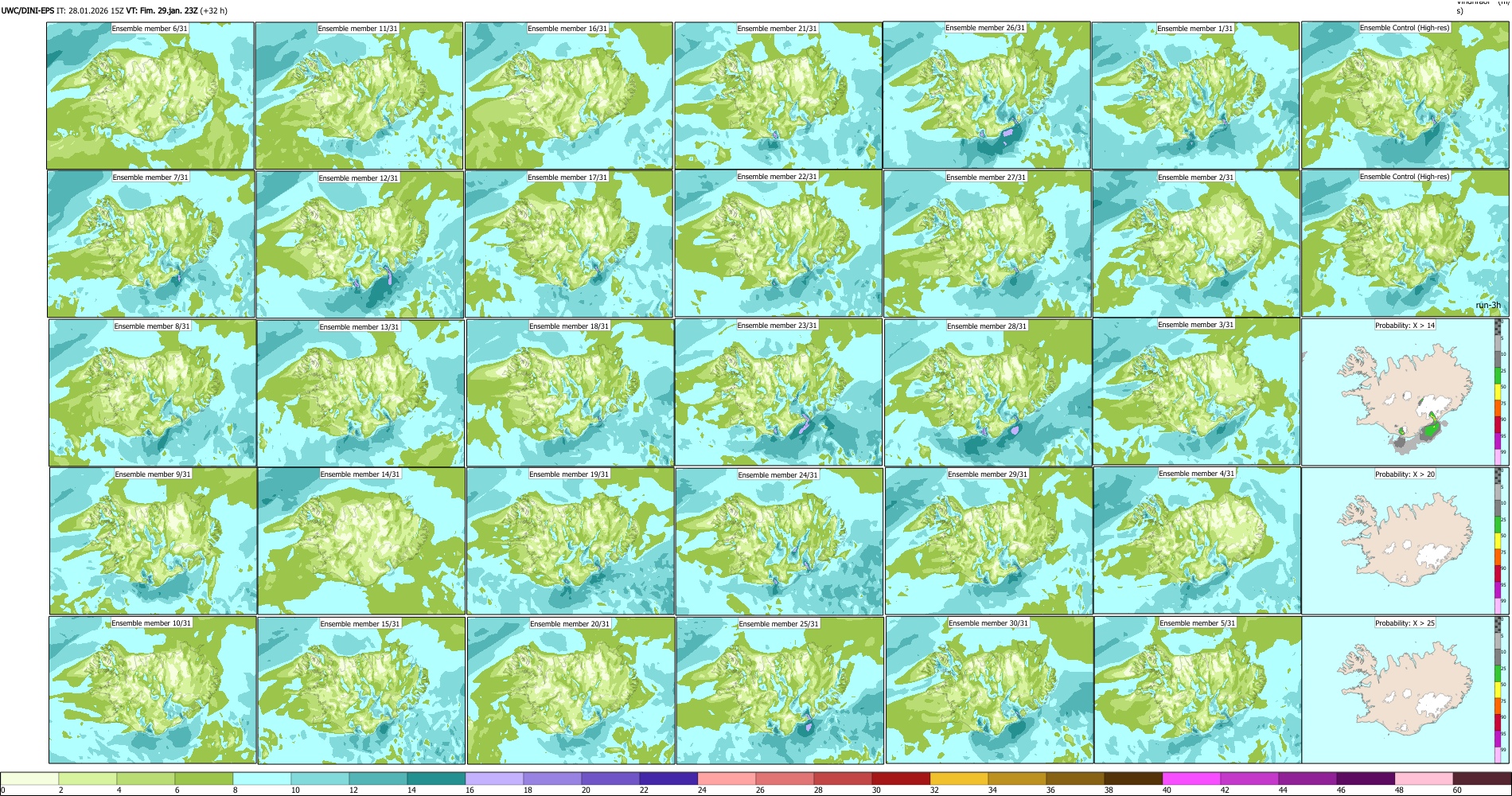
Task: Pick legend swatch for 0 to 2
Action: pos(29,778)
